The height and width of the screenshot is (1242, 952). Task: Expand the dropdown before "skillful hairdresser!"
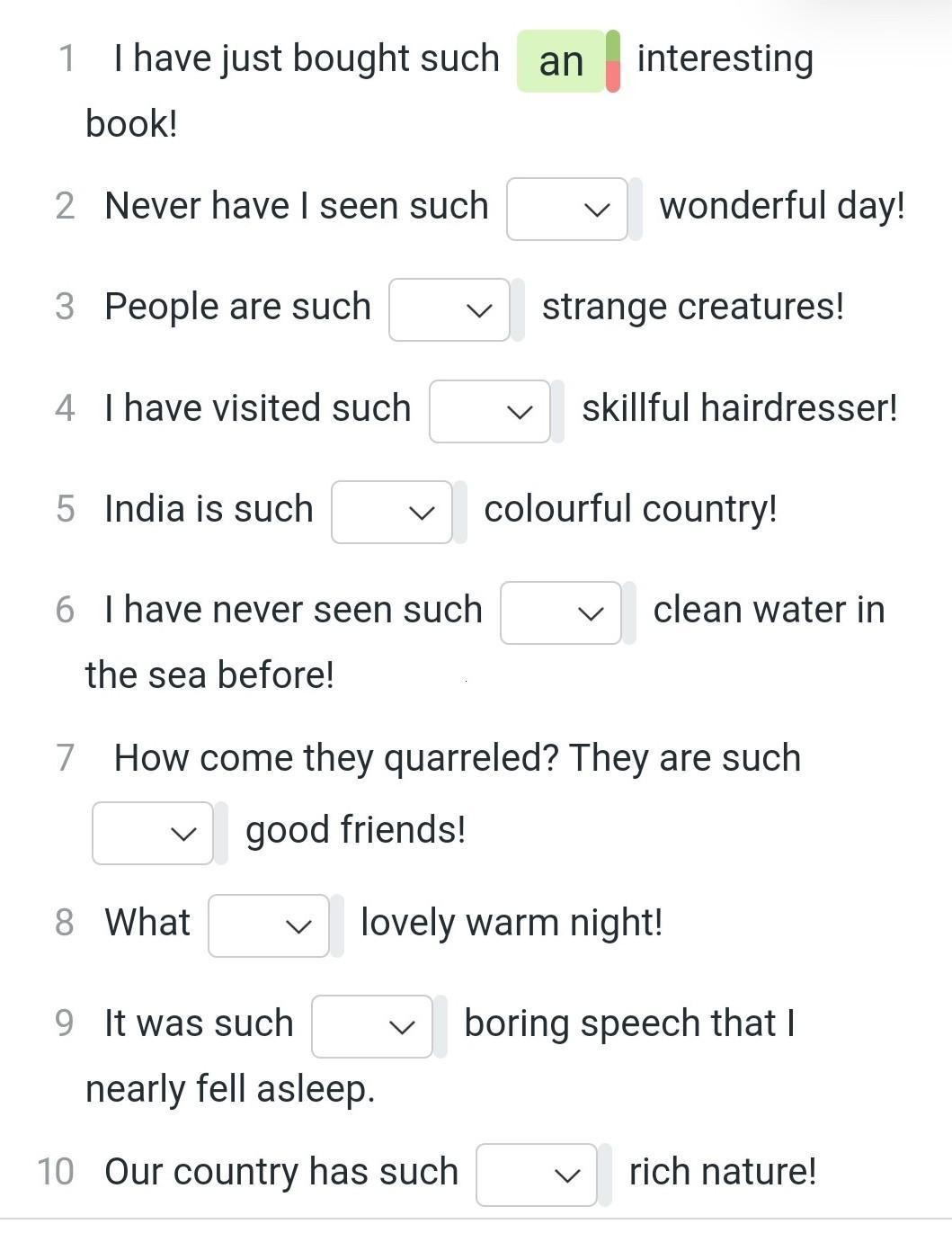pyautogui.click(x=489, y=412)
